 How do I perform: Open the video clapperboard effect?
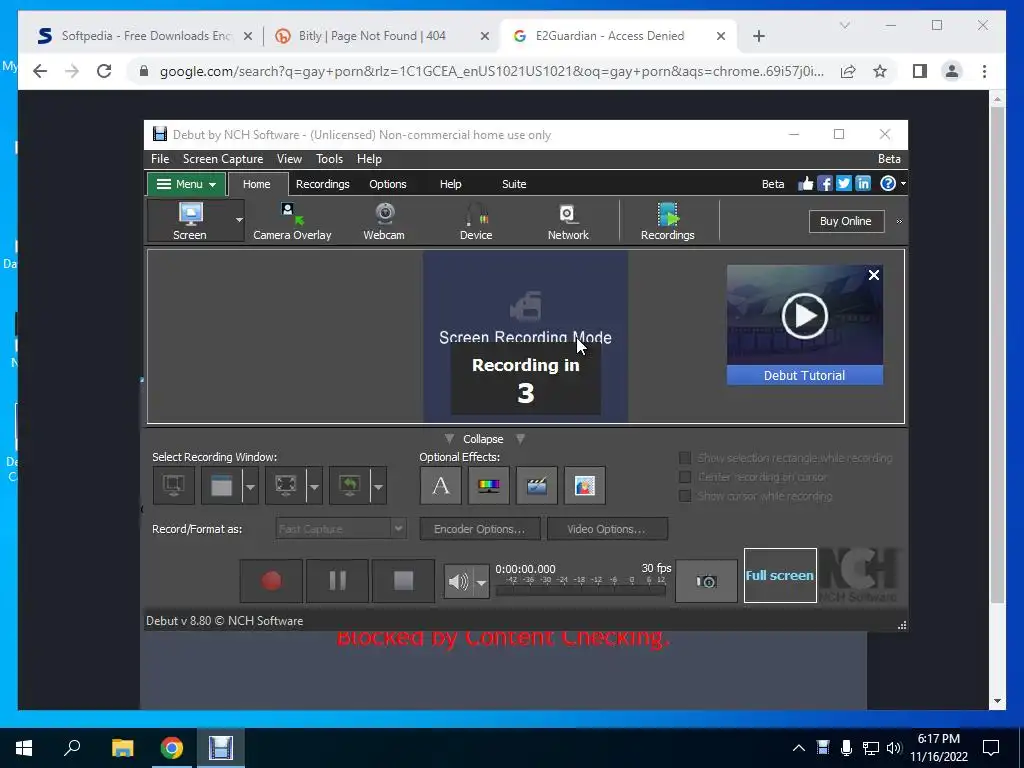[537, 485]
